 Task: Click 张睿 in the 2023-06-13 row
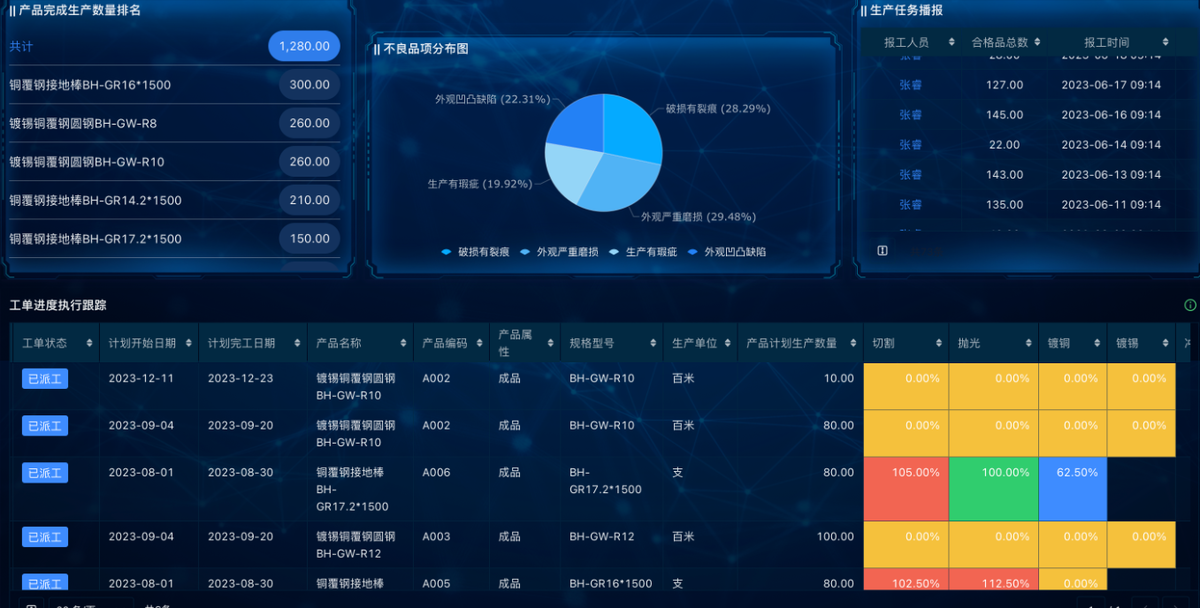click(910, 175)
